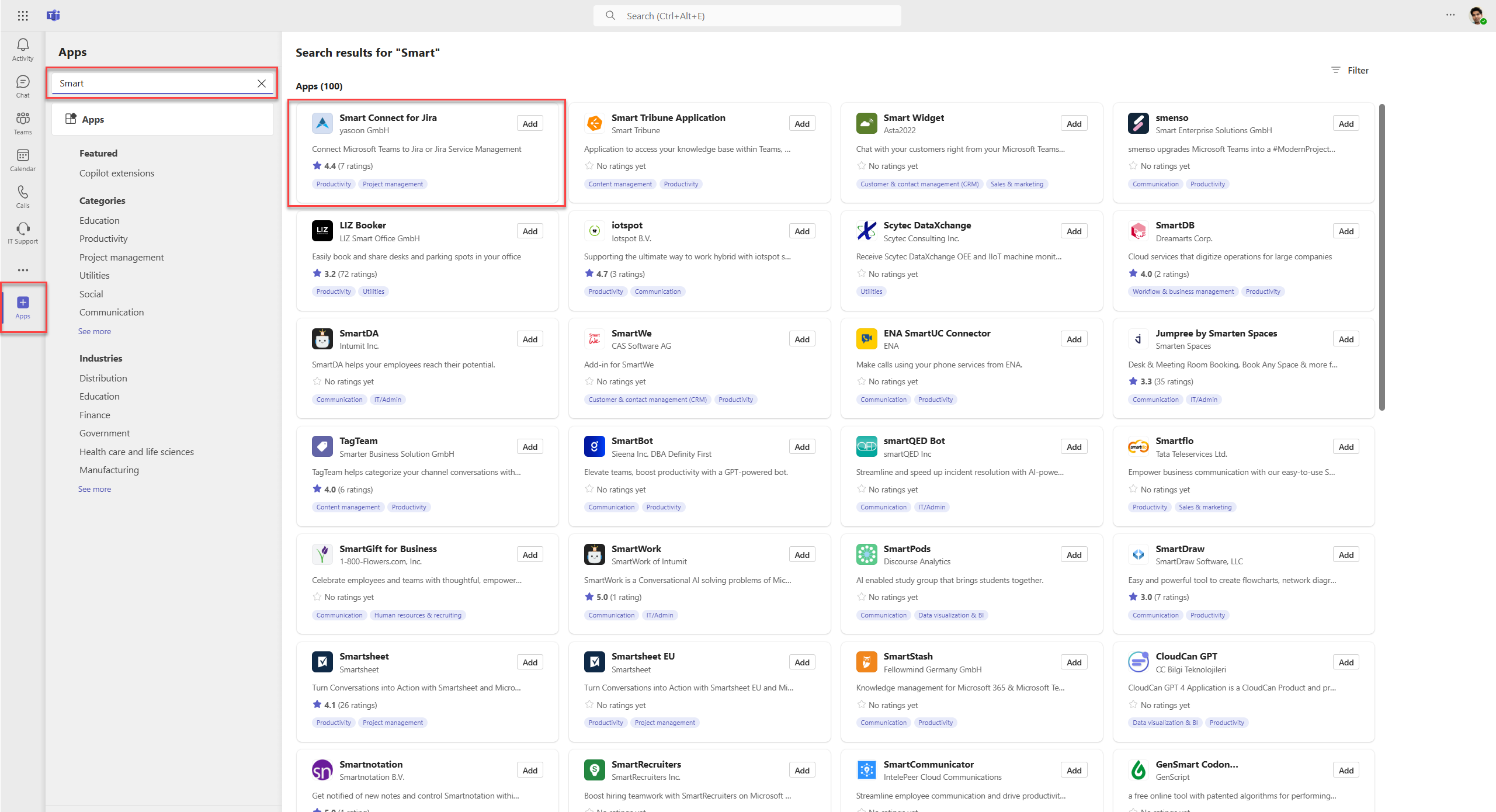Image resolution: width=1496 pixels, height=812 pixels.
Task: Select the Utilities category
Action: point(95,275)
